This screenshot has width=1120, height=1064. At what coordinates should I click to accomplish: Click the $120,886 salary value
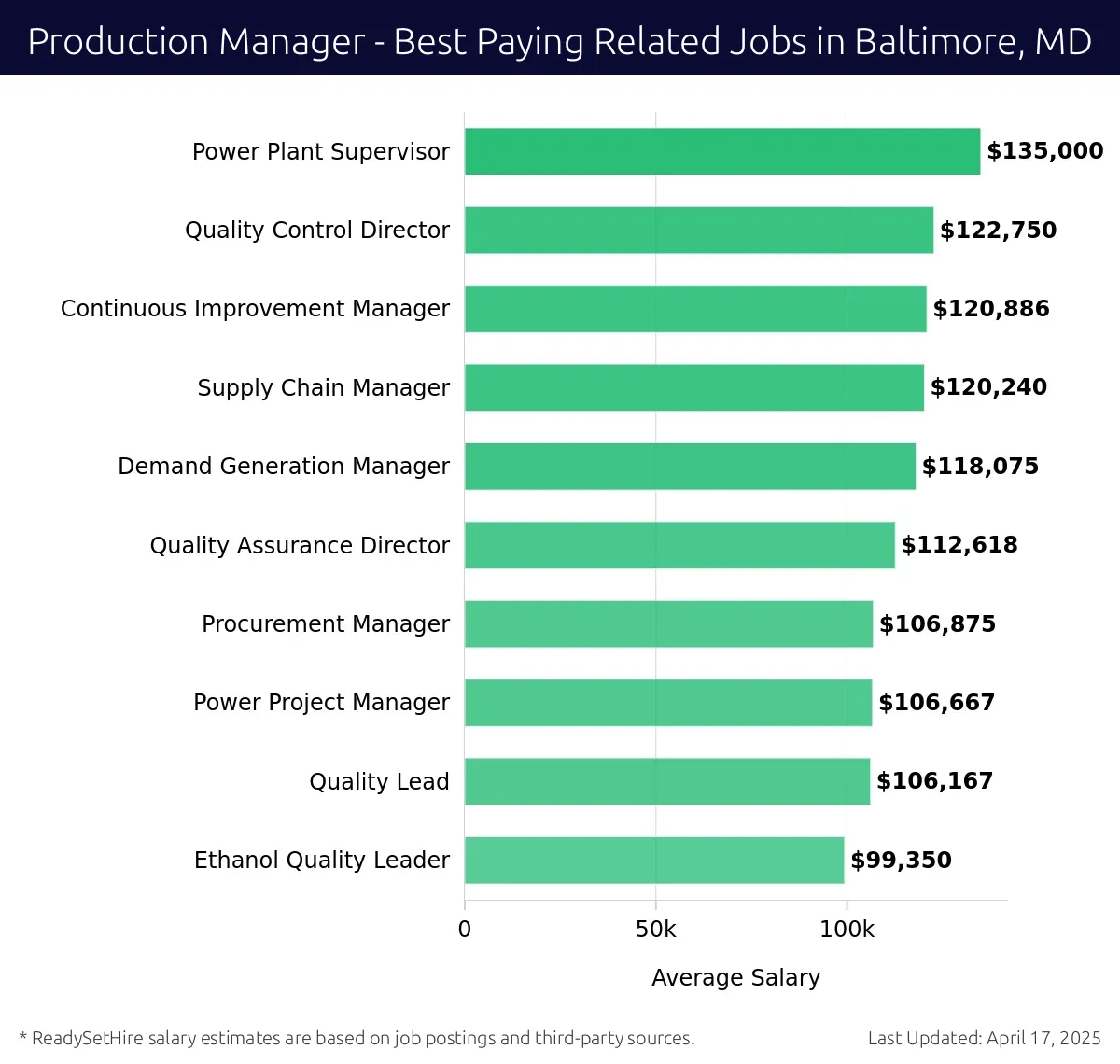(x=991, y=309)
